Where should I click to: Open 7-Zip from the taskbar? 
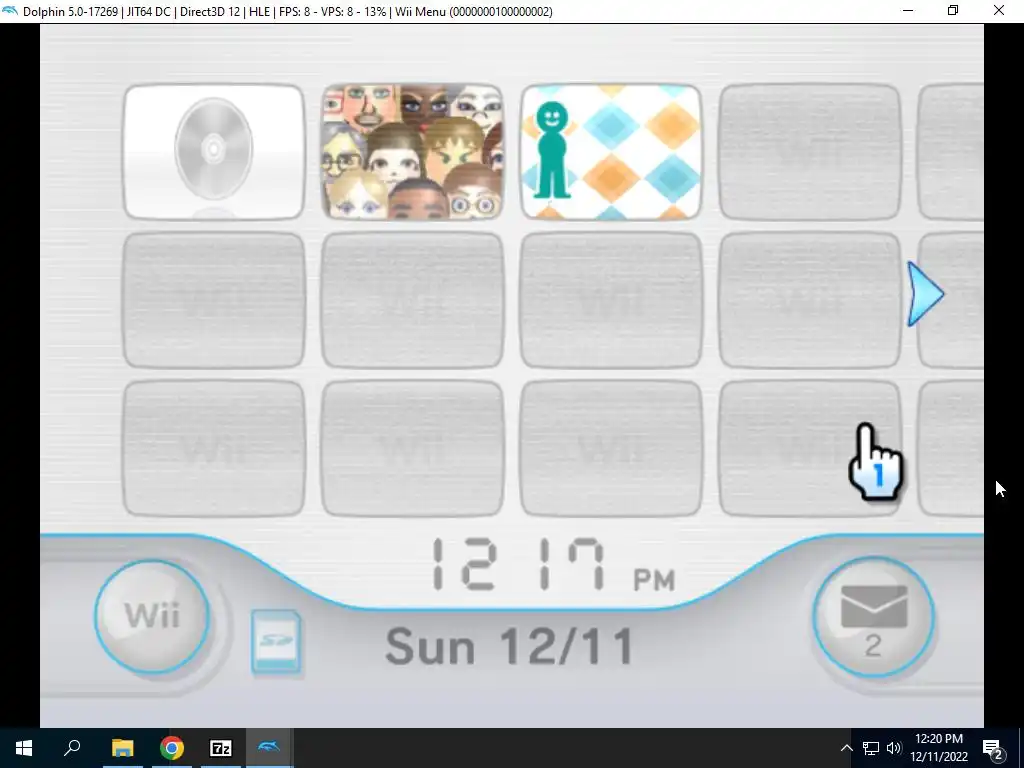tap(221, 748)
